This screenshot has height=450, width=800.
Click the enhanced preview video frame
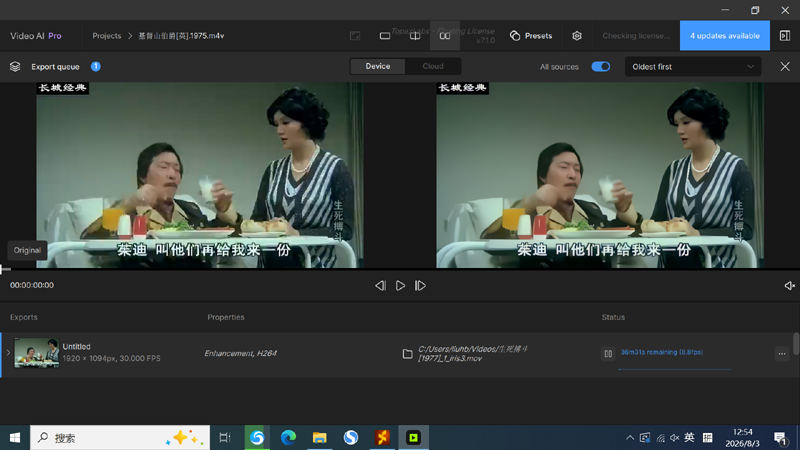click(x=600, y=175)
